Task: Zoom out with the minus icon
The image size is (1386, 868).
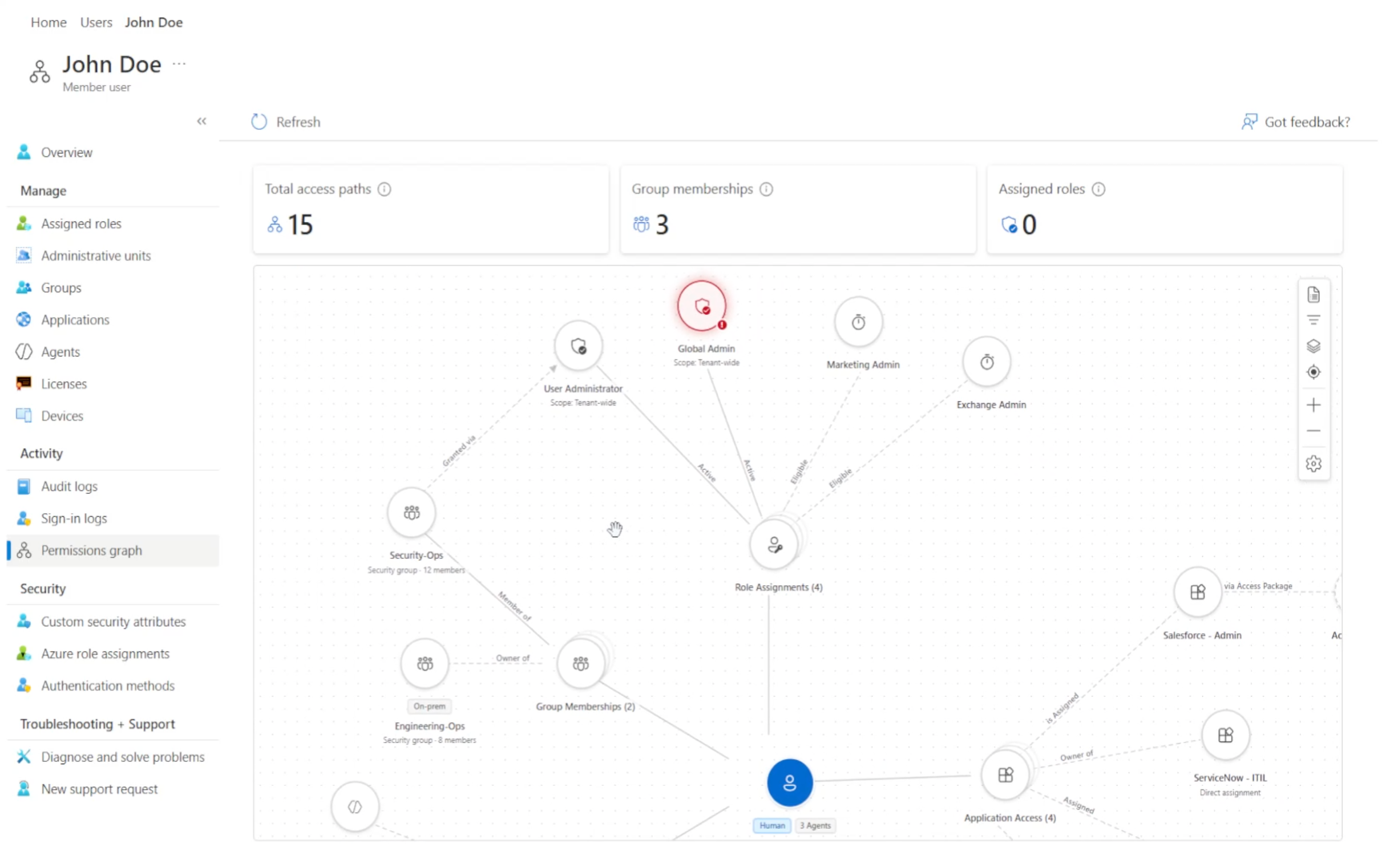Action: click(x=1313, y=431)
